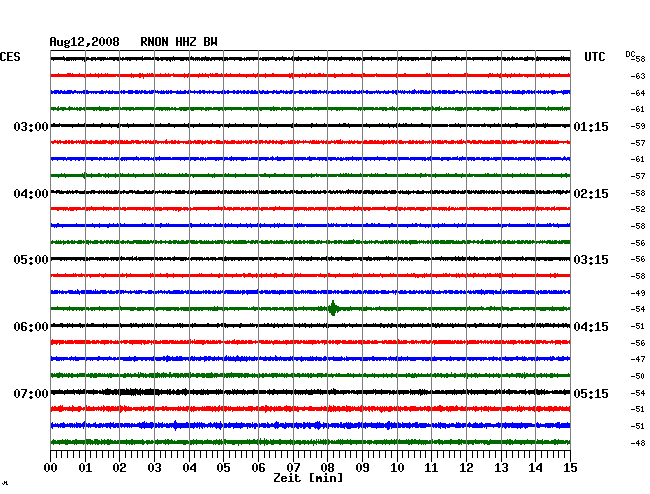Select the 03:00 CES time label
Screen dimensions: 650x494
(31, 126)
